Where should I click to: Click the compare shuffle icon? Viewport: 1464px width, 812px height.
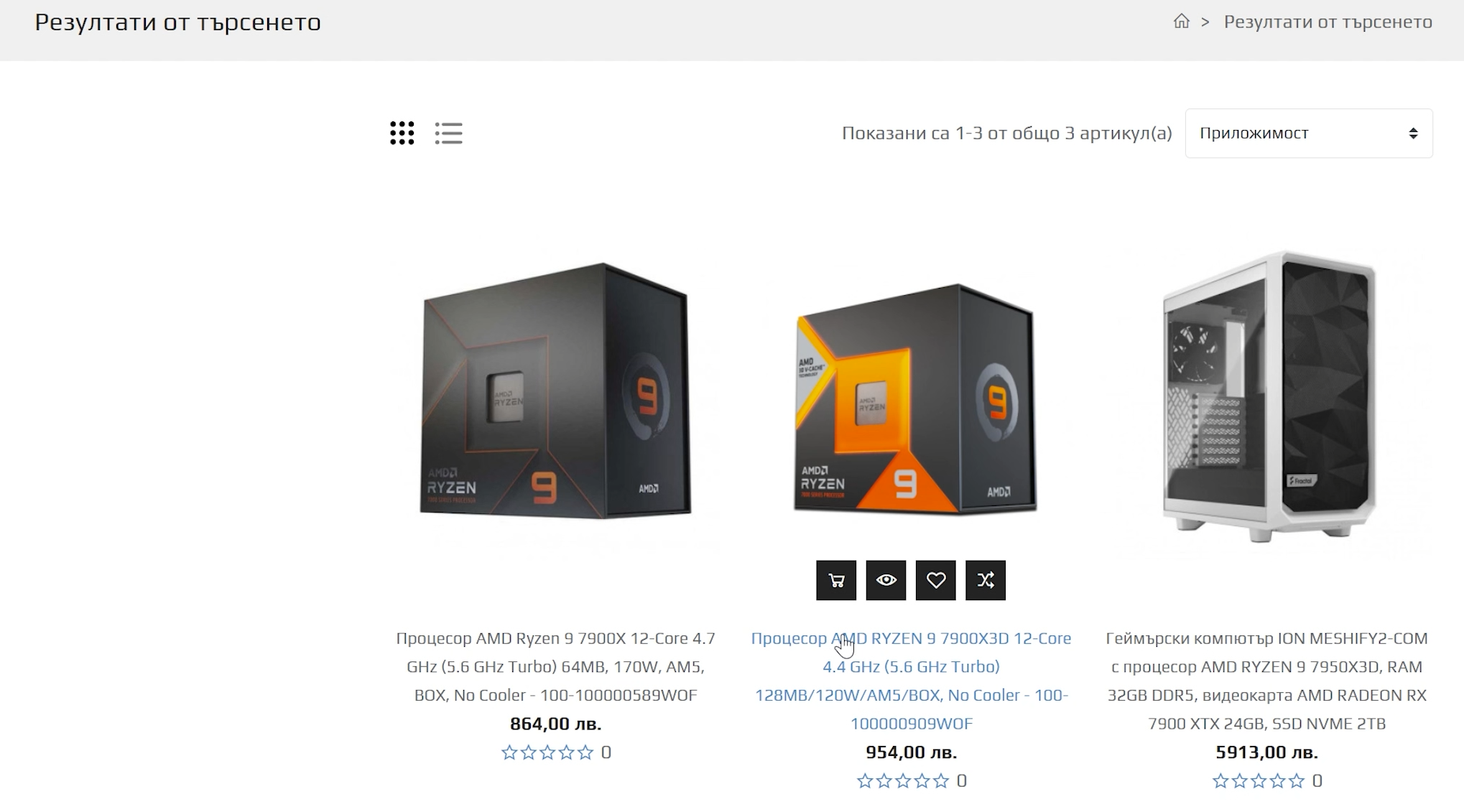click(x=986, y=580)
